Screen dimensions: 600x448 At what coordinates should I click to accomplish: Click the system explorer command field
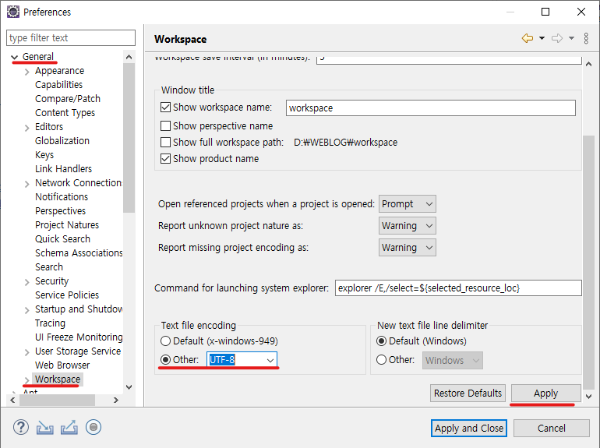coord(458,288)
